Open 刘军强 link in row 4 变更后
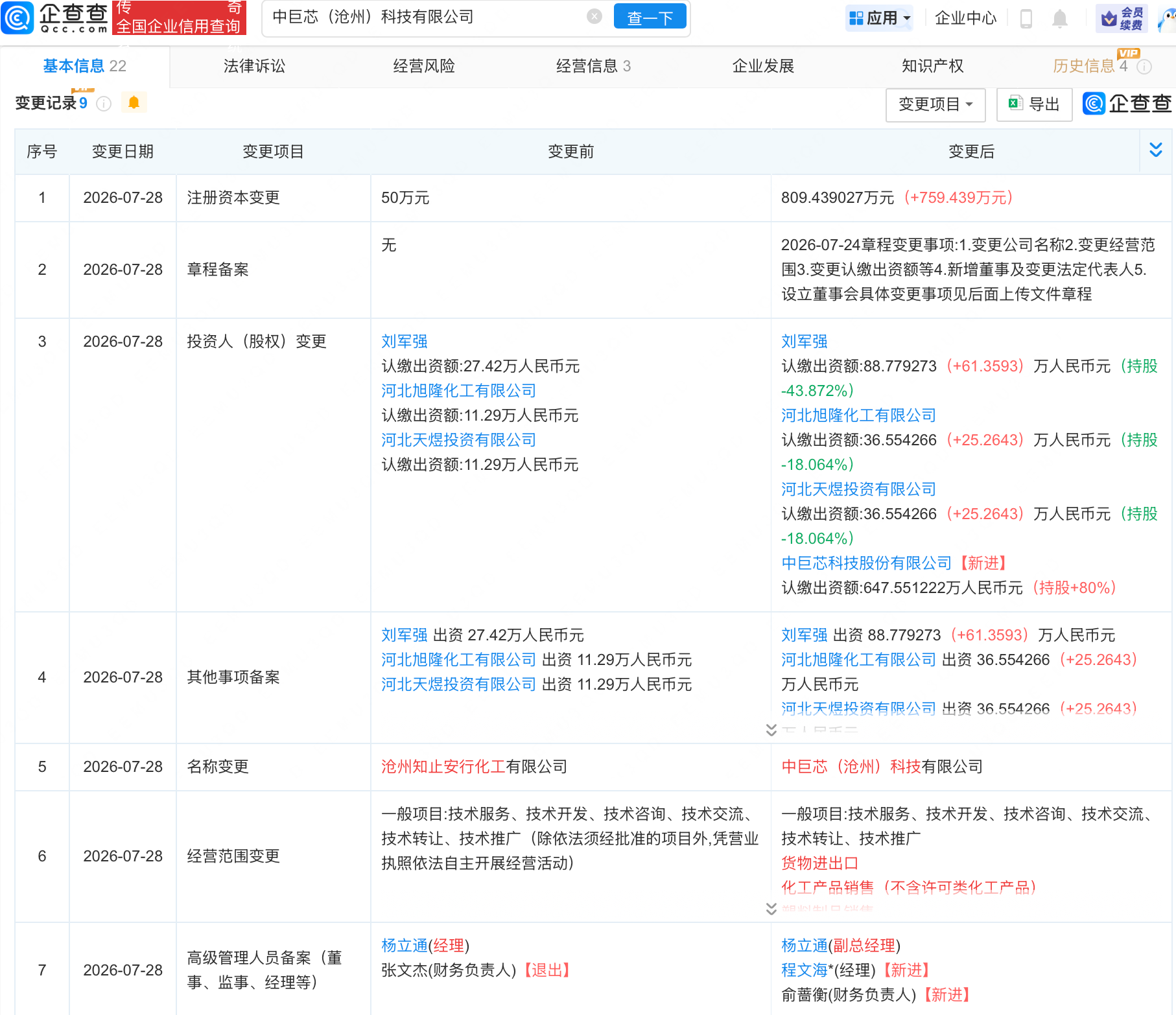Screen dimensions: 1176x1015 (x=804, y=635)
